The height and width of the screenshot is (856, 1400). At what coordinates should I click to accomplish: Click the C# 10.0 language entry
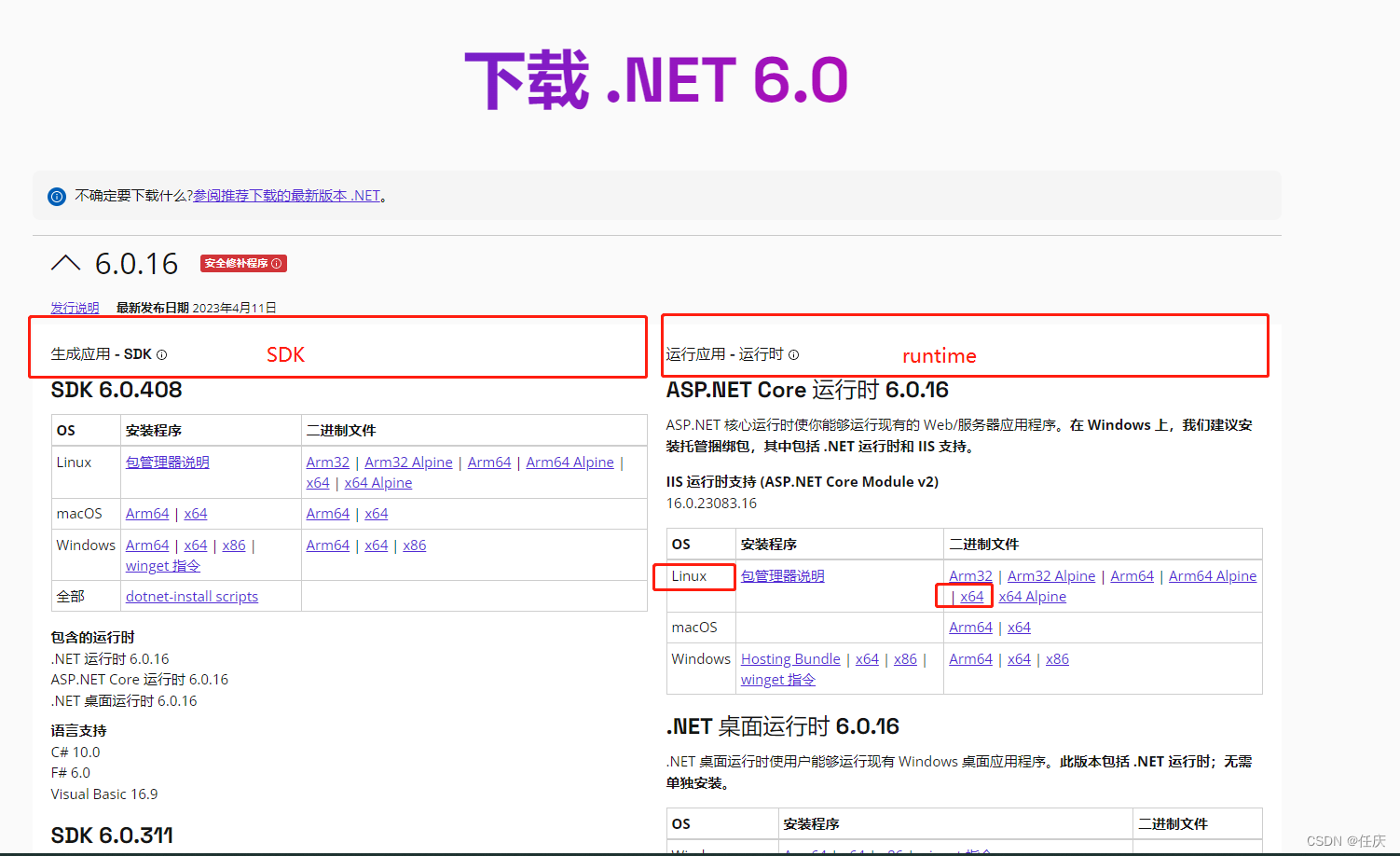[75, 752]
